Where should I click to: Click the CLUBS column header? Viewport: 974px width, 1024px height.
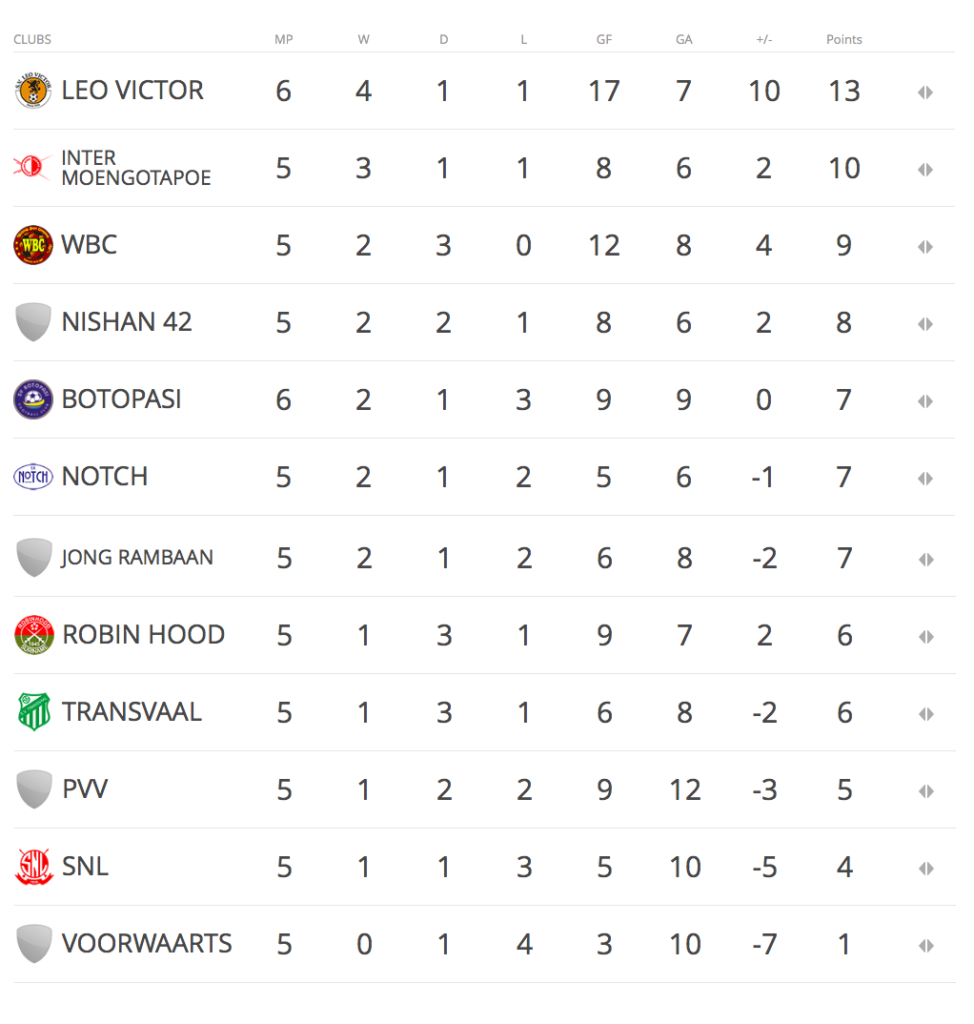[x=32, y=39]
